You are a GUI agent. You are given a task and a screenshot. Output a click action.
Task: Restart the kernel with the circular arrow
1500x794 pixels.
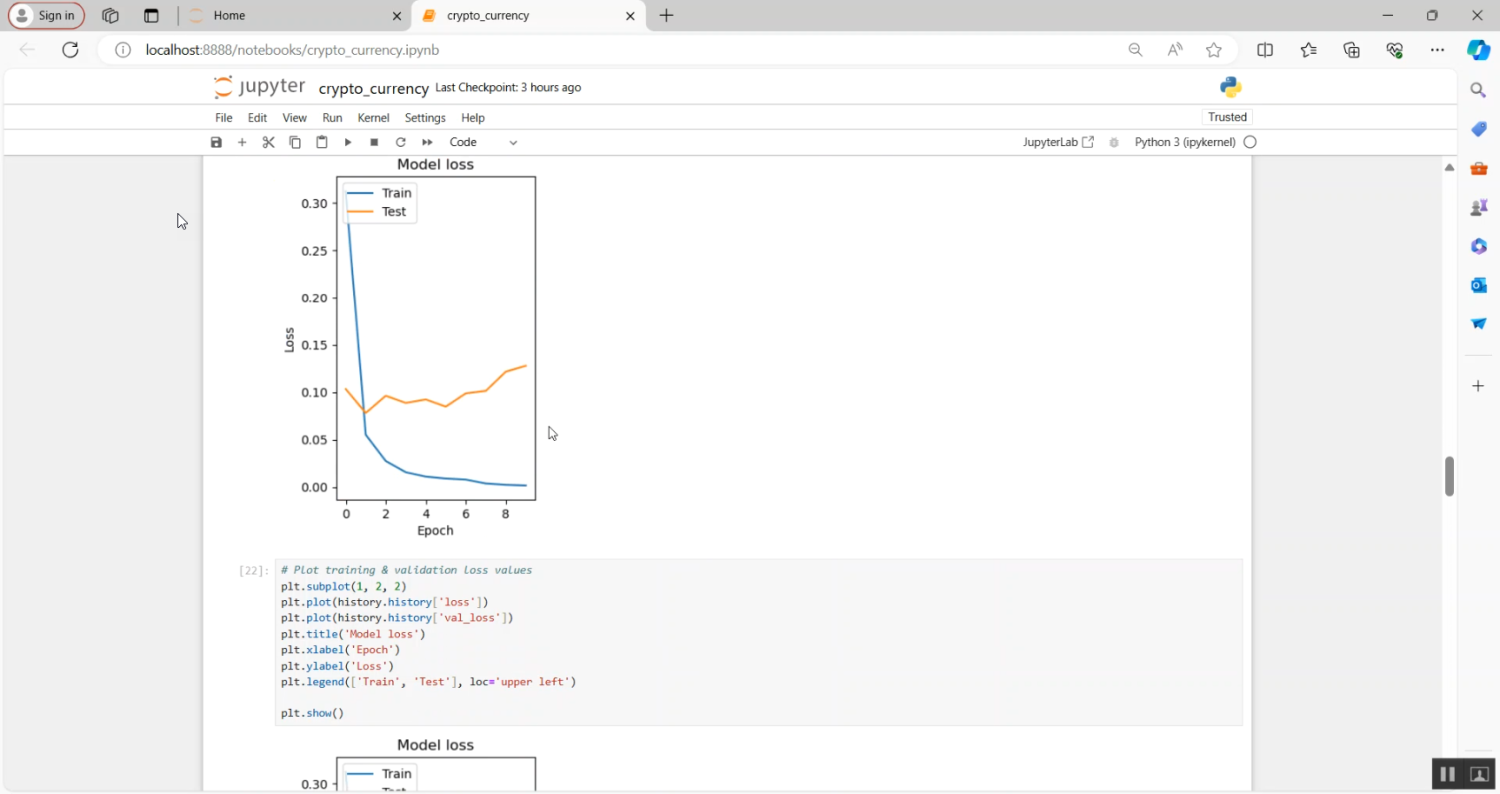click(400, 142)
